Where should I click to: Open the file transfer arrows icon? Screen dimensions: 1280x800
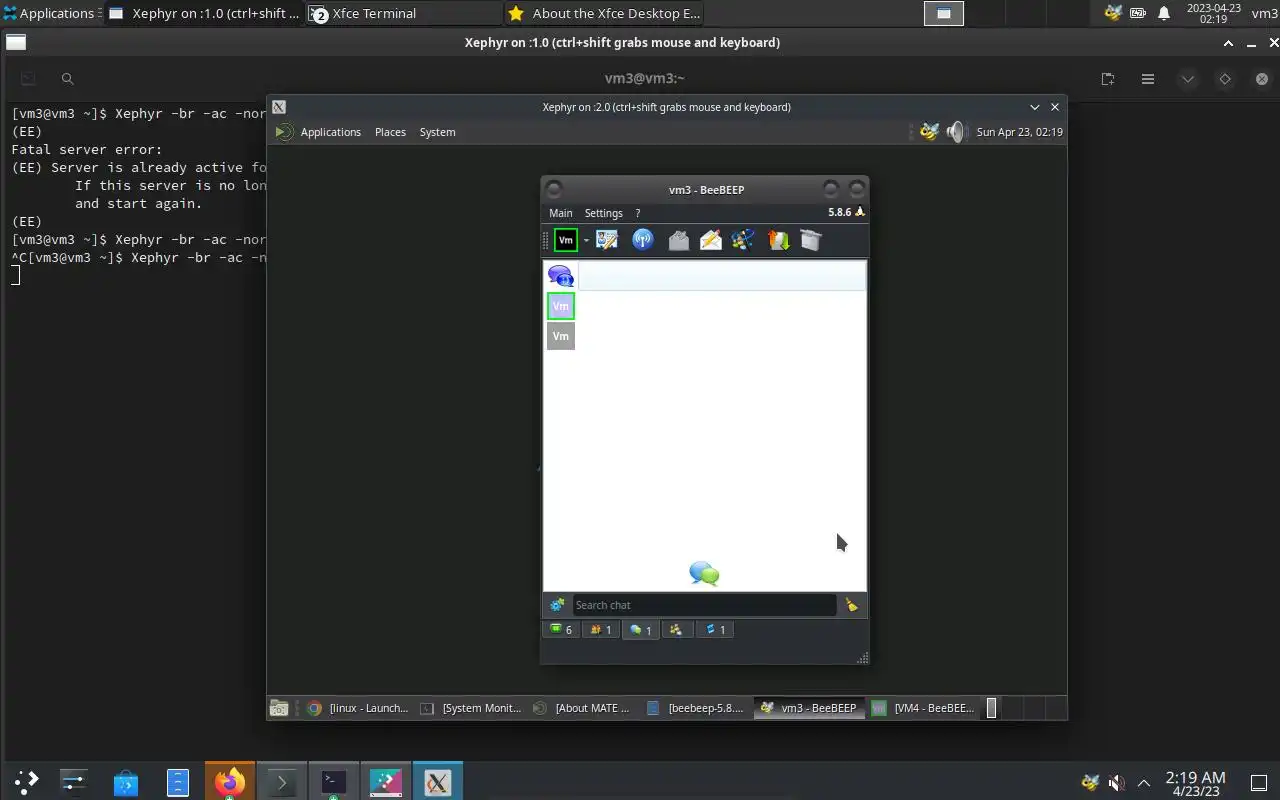[778, 240]
